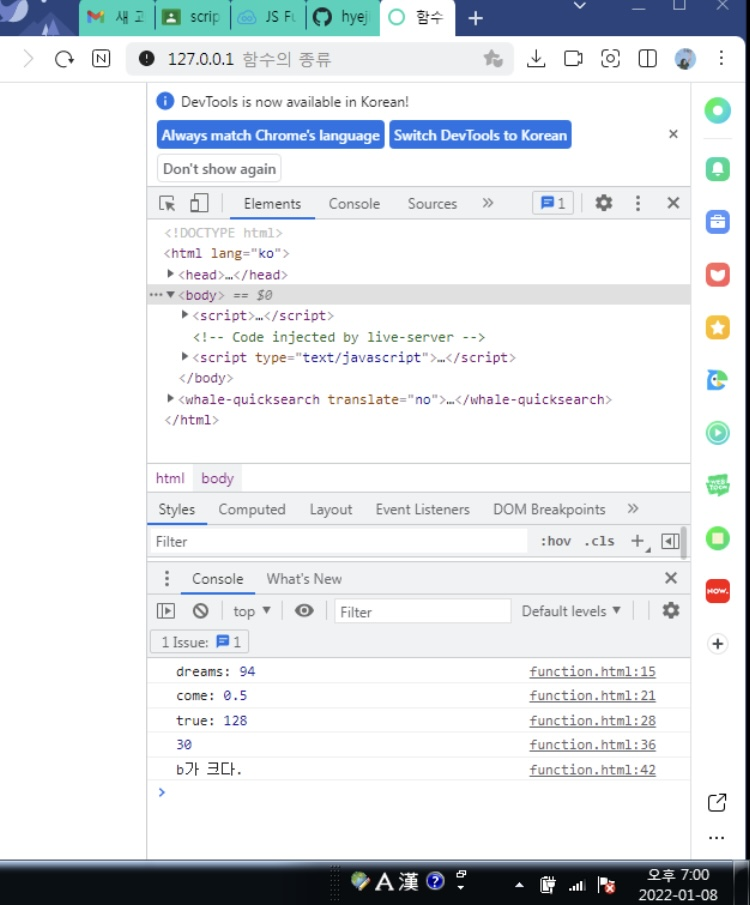This screenshot has height=905, width=750.
Task: Open the green play button sidebar icon
Action: (x=718, y=433)
